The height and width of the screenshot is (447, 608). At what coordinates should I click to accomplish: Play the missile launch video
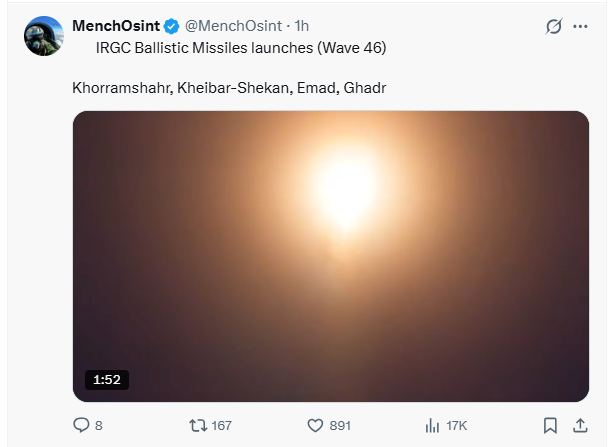tap(330, 256)
